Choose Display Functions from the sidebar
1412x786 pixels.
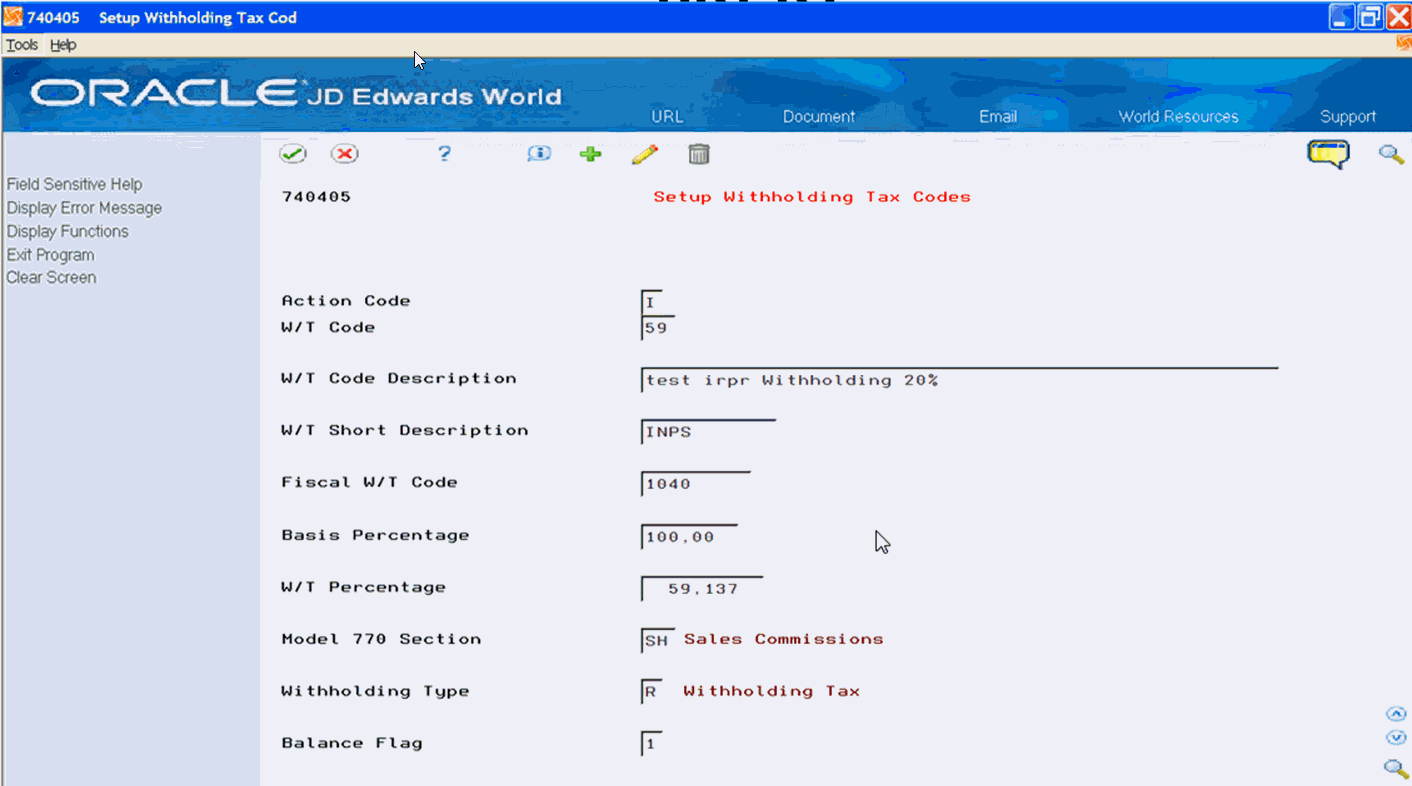point(68,231)
